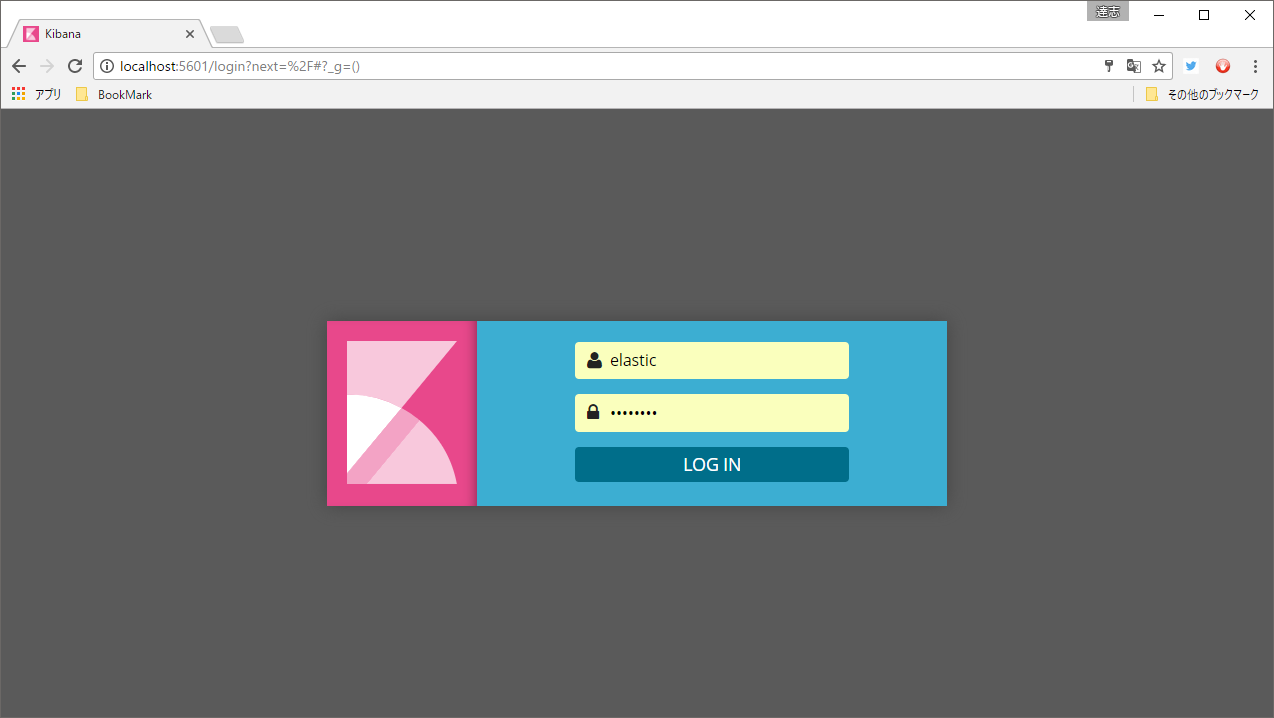Click the browser back arrow
Image resolution: width=1274 pixels, height=718 pixels.
(x=18, y=66)
